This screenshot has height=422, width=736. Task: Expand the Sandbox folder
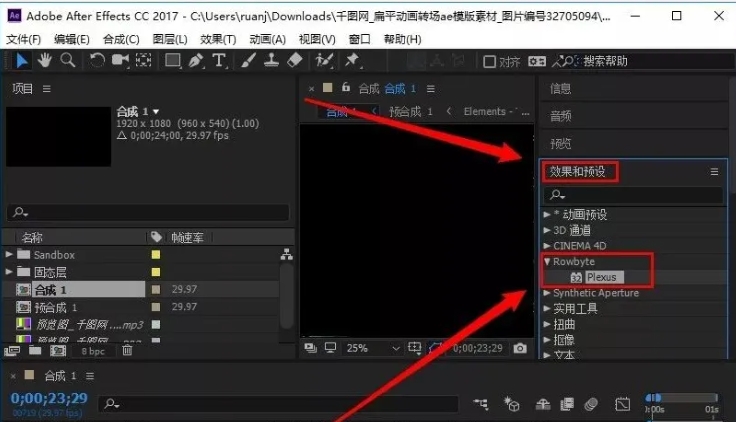[x=8, y=254]
